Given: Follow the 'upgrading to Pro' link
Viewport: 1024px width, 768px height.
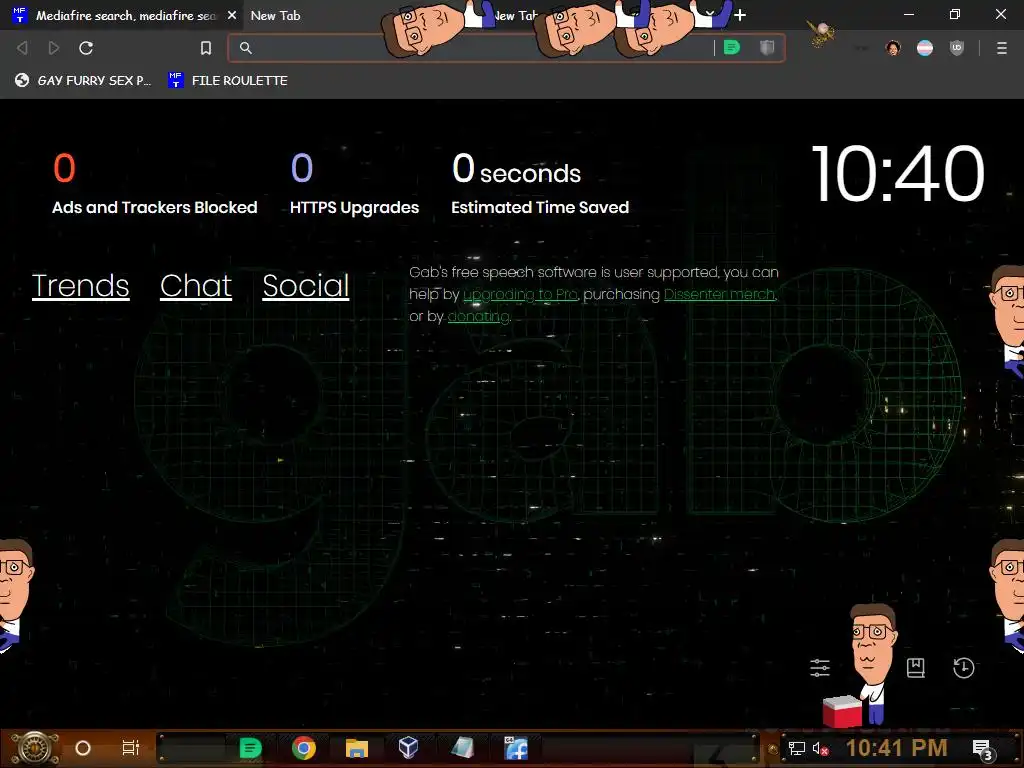Looking at the screenshot, I should tap(520, 295).
